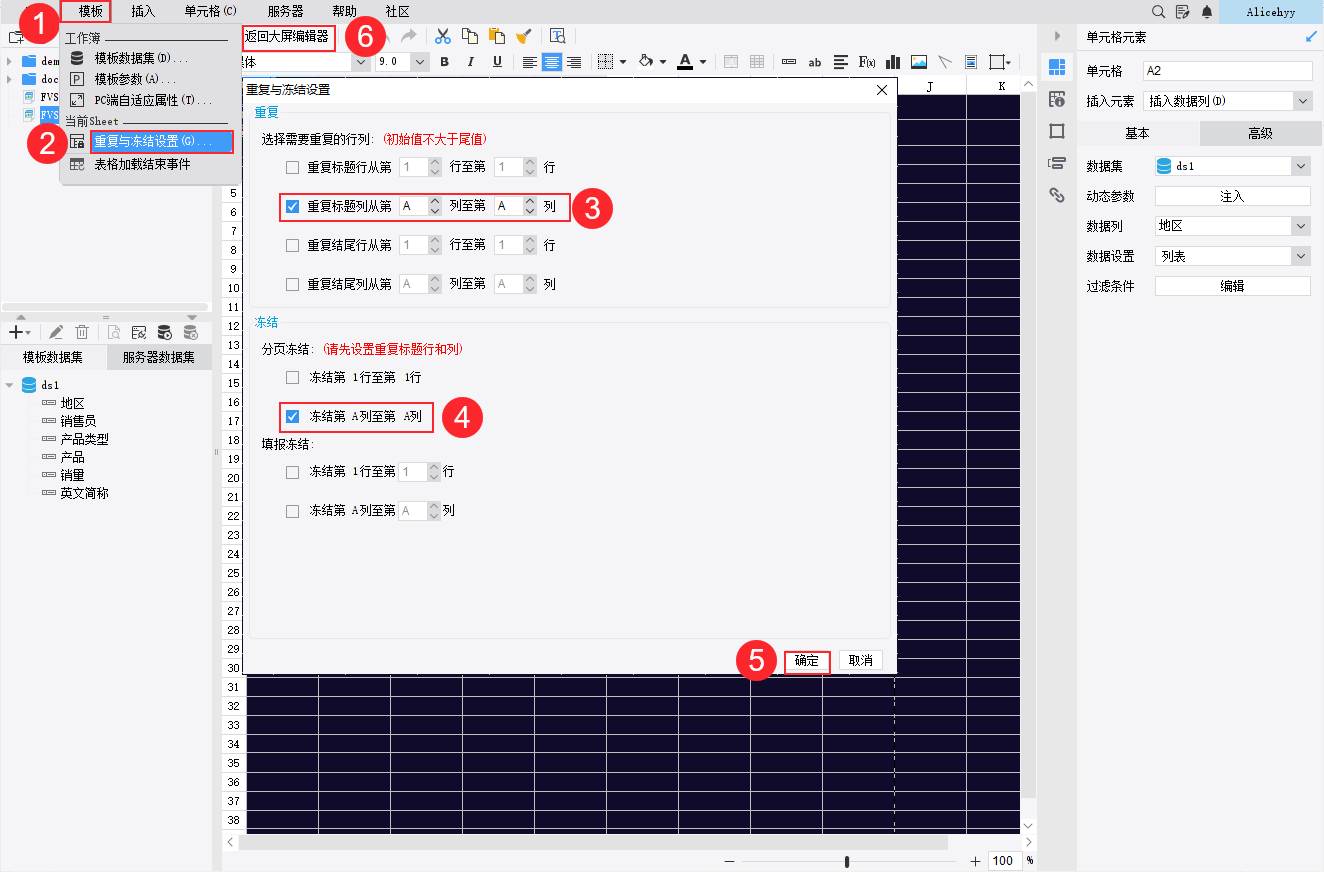Click the insert chart bar icon
This screenshot has height=872, width=1324.
click(x=893, y=62)
